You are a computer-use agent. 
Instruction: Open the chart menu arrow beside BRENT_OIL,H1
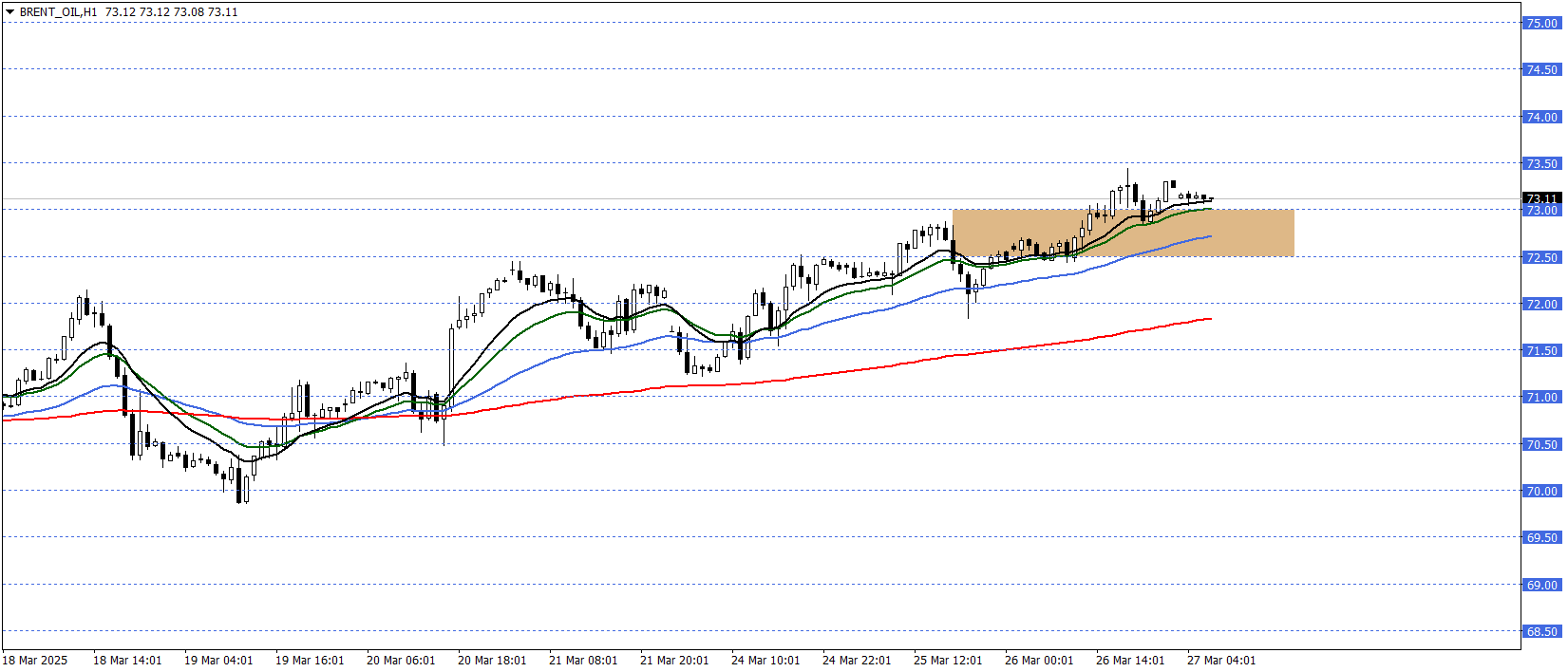9,12
